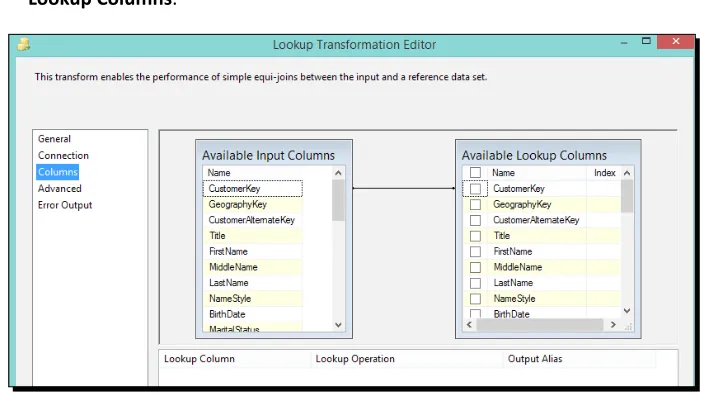Click CustomerKey text in Available Lookup Columns
The width and height of the screenshot is (708, 396).
point(519,189)
